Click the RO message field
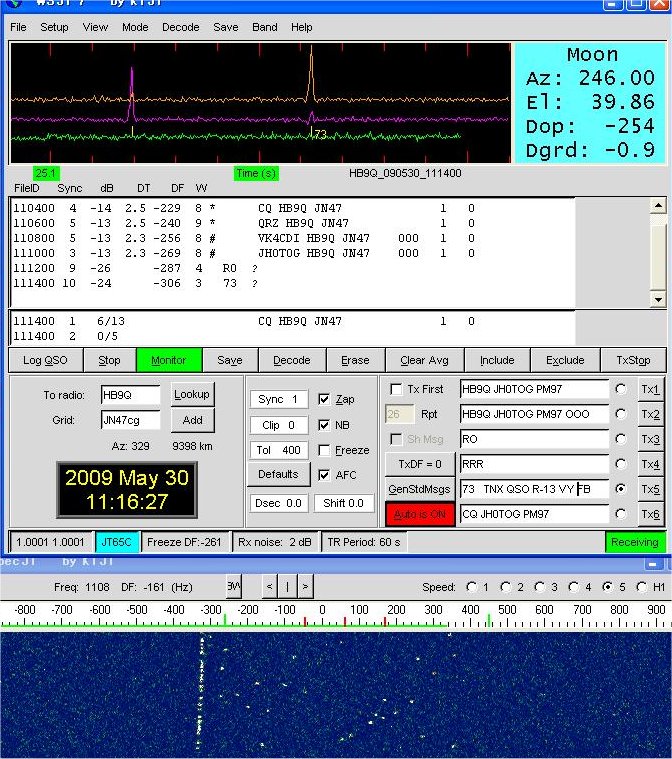The width and height of the screenshot is (672, 759). pyautogui.click(x=534, y=439)
